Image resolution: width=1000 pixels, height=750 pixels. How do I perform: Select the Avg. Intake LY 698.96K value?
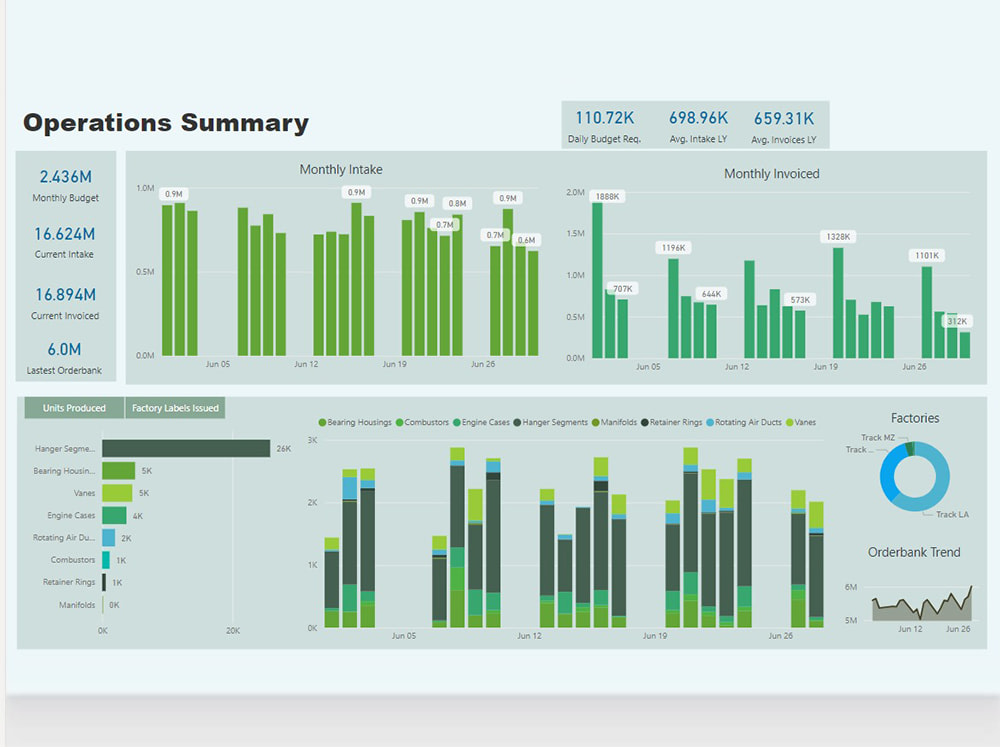[698, 118]
